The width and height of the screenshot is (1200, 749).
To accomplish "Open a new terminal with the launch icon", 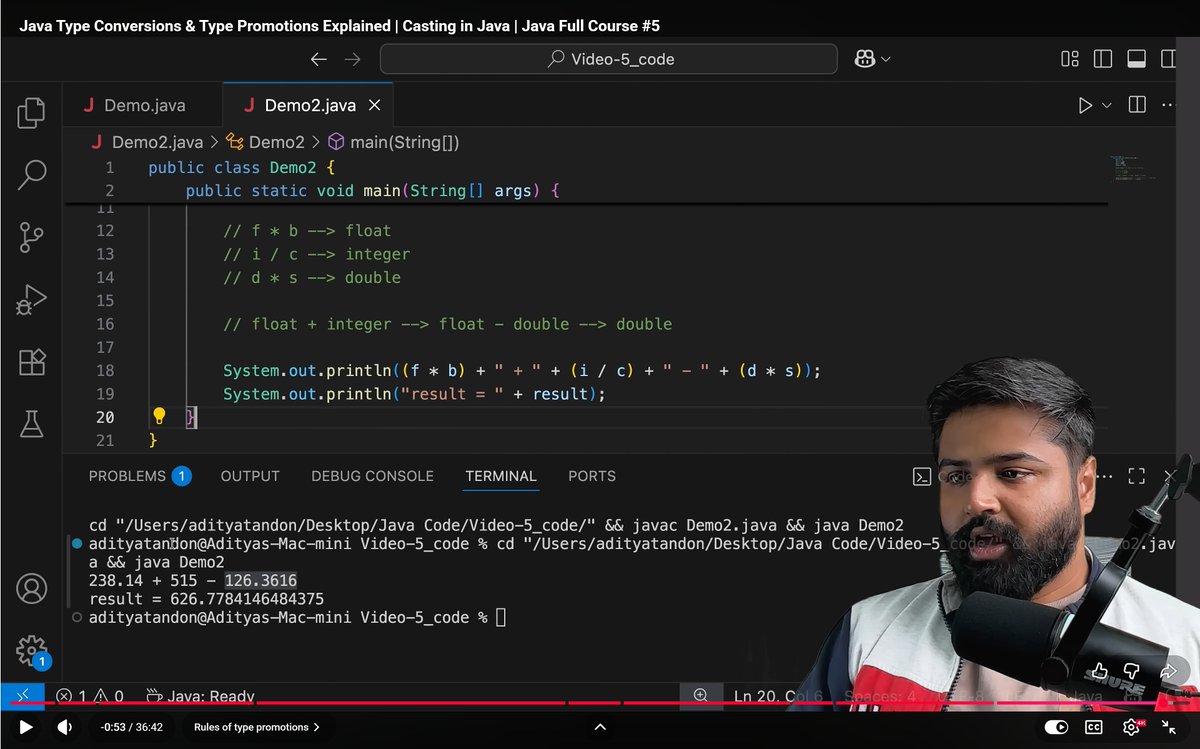I will click(922, 477).
